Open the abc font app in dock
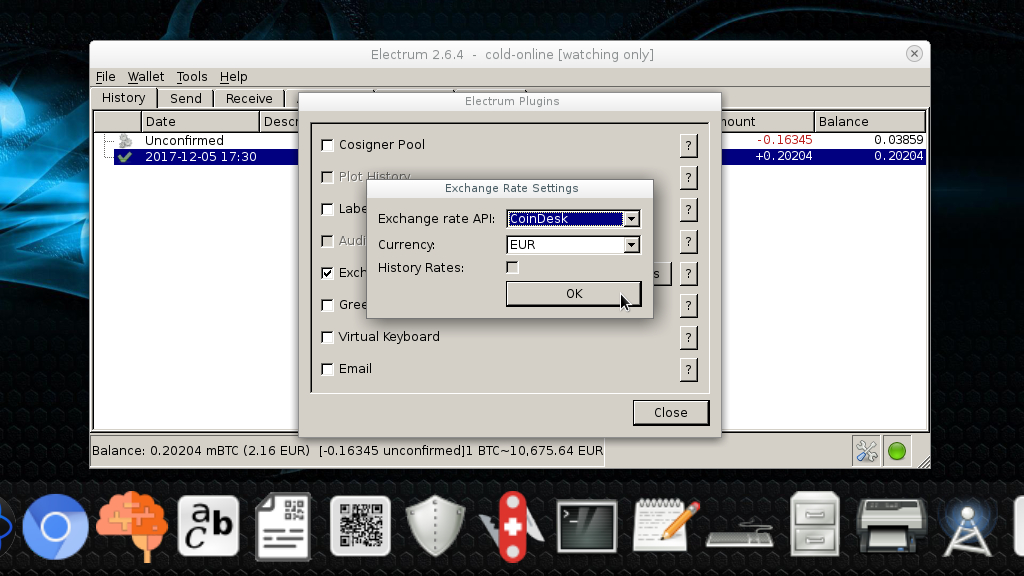Image resolution: width=1024 pixels, height=576 pixels. click(208, 526)
